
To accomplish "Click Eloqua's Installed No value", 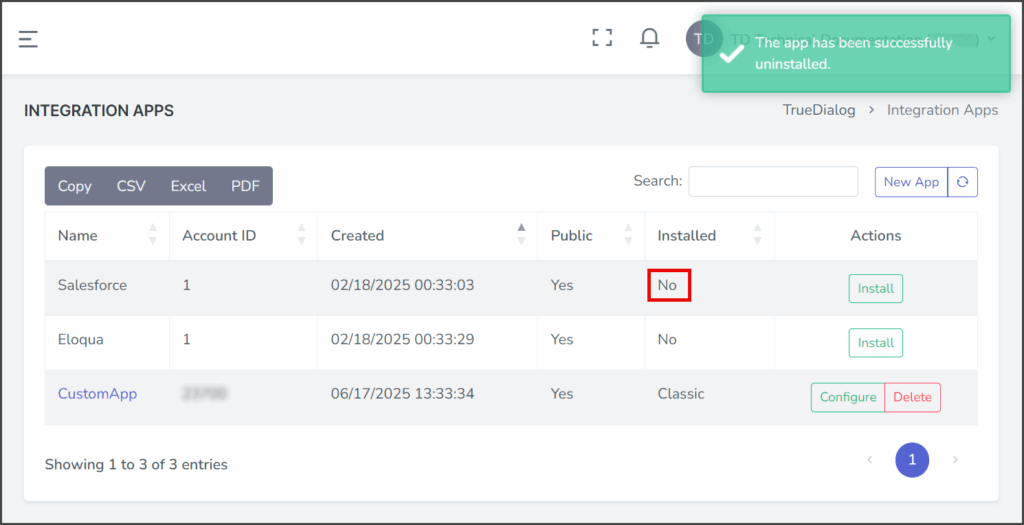I will [x=667, y=340].
